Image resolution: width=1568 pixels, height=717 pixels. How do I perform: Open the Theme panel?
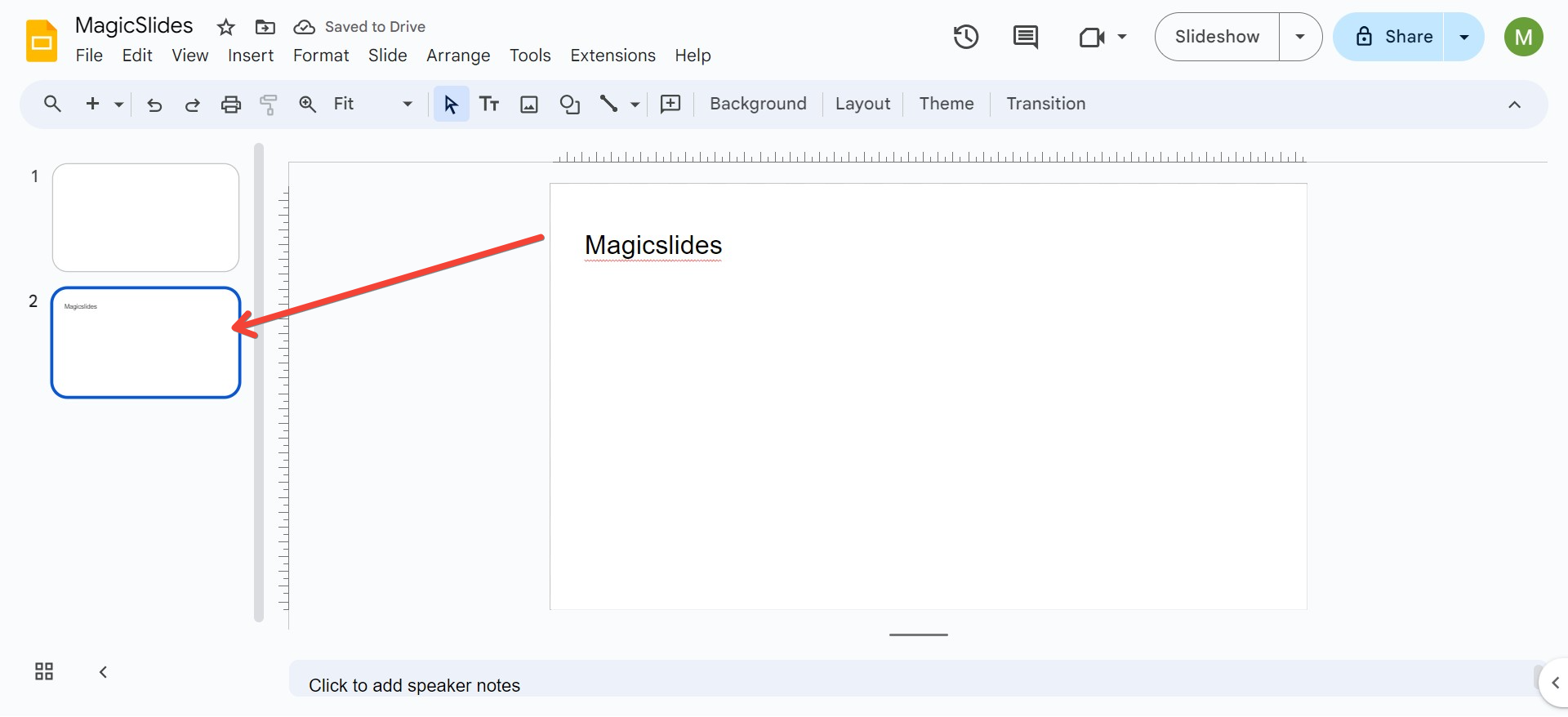(x=947, y=104)
